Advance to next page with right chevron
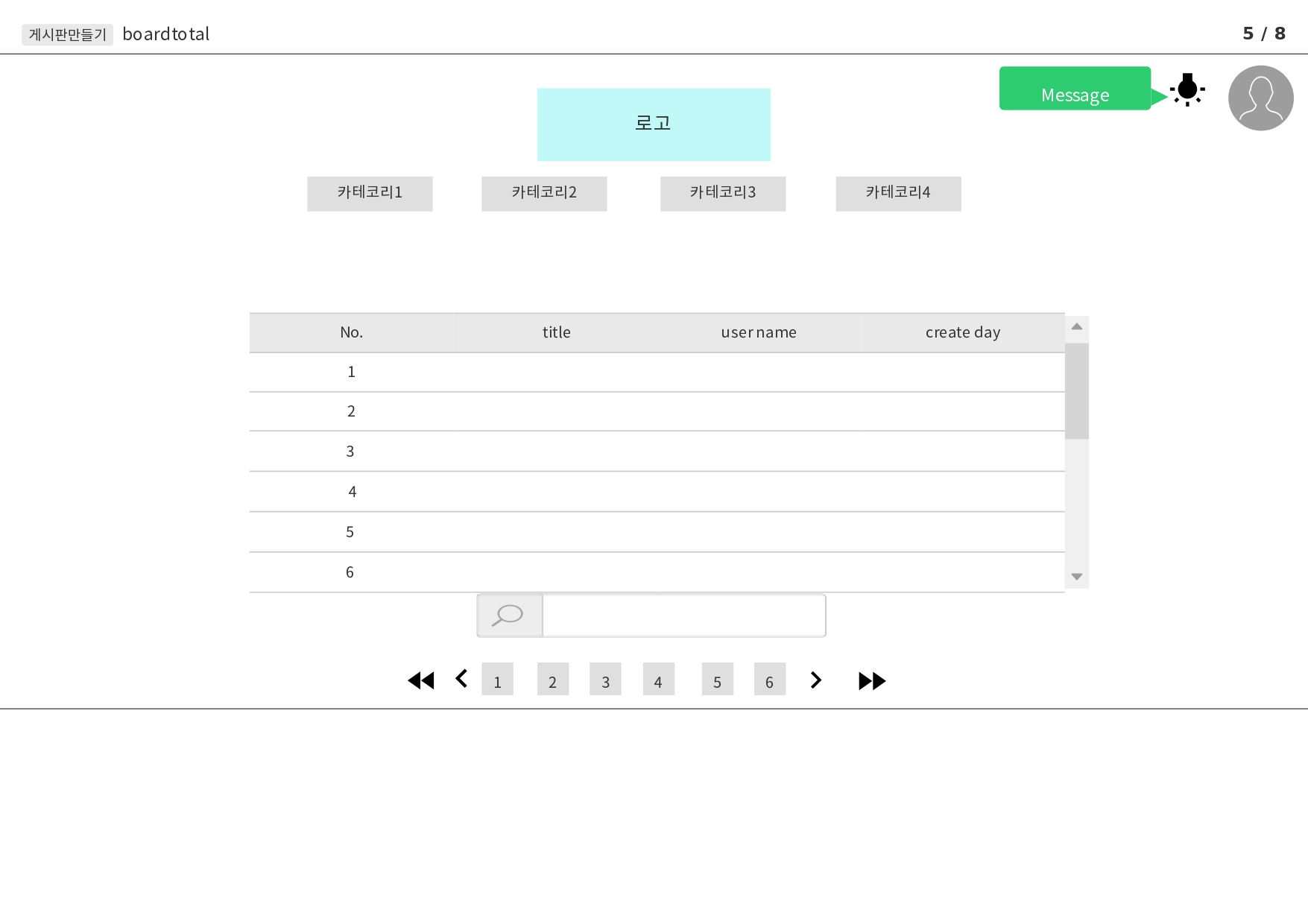 pos(815,680)
